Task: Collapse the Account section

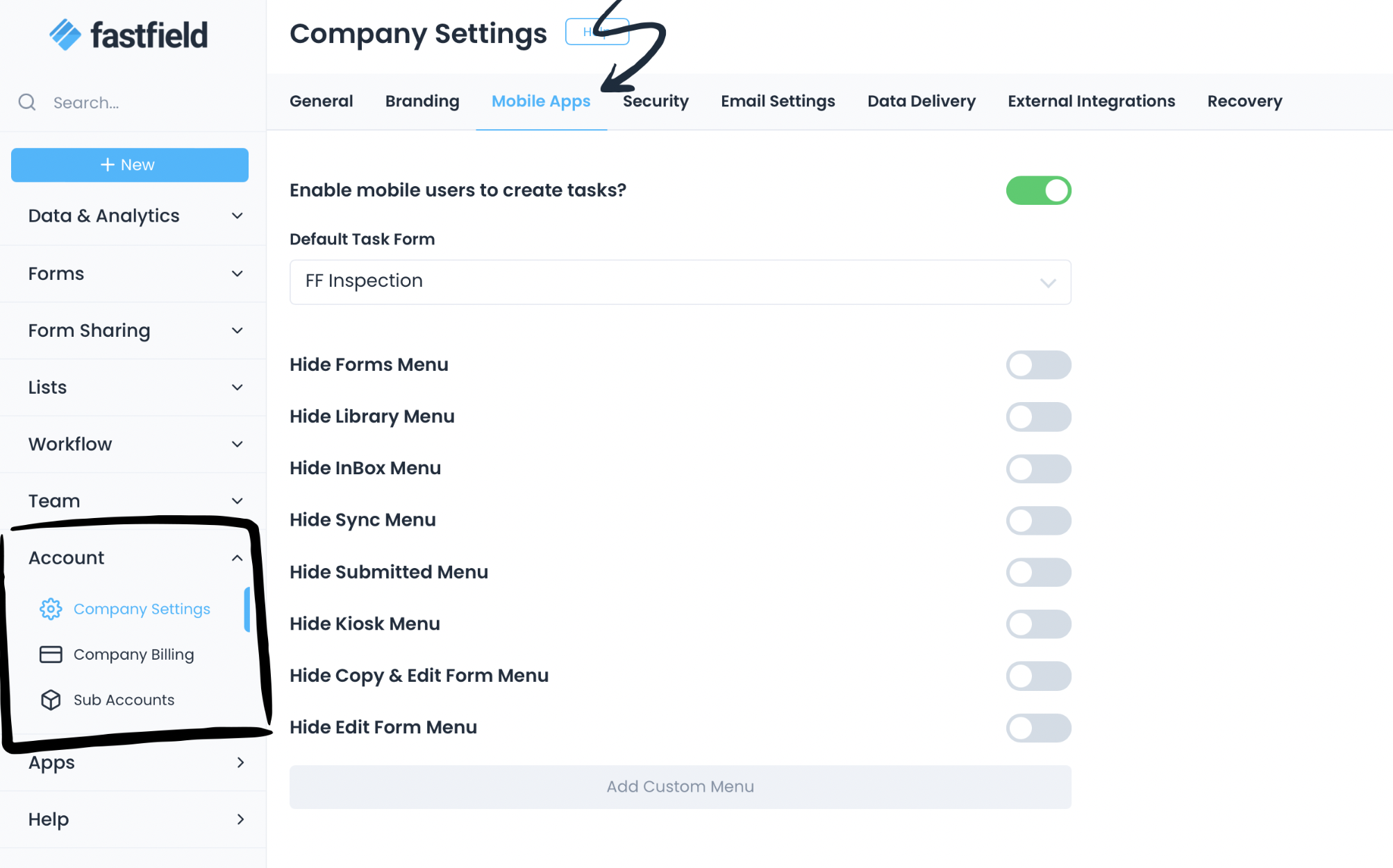Action: coord(237,558)
